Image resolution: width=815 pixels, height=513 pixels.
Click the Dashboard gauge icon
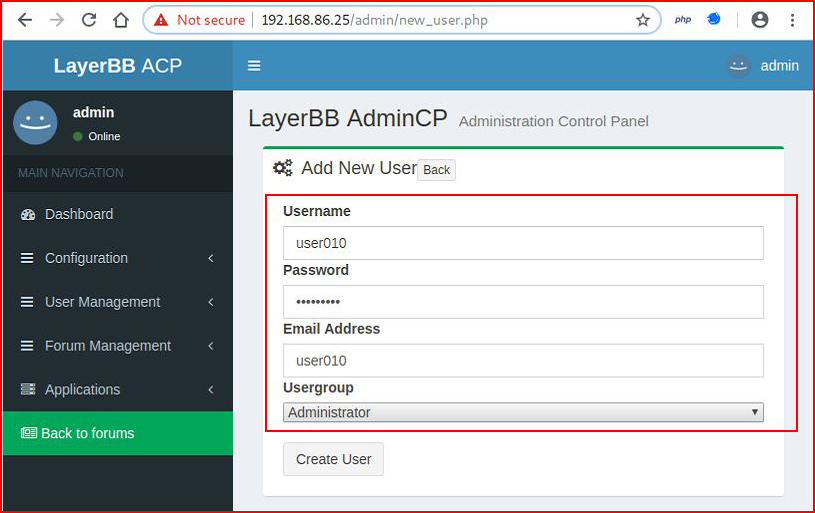28,214
